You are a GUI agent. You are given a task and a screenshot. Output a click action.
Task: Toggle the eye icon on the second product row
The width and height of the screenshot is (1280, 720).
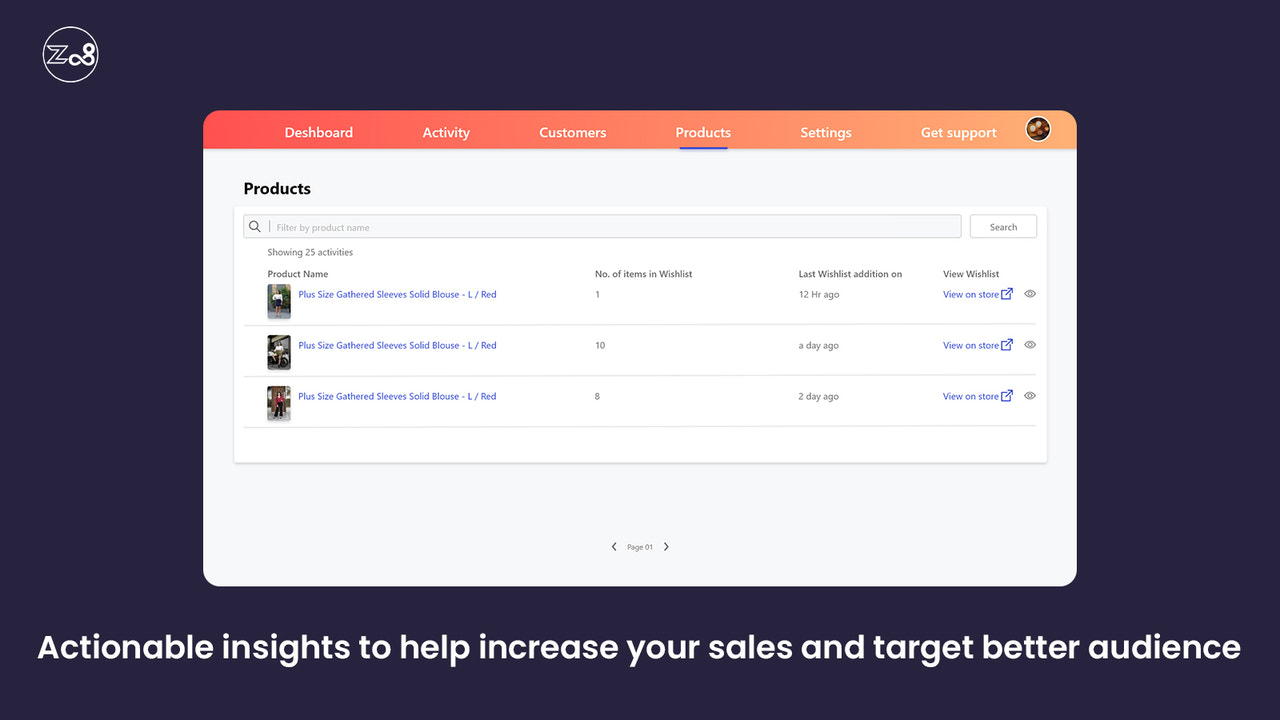pyautogui.click(x=1029, y=344)
